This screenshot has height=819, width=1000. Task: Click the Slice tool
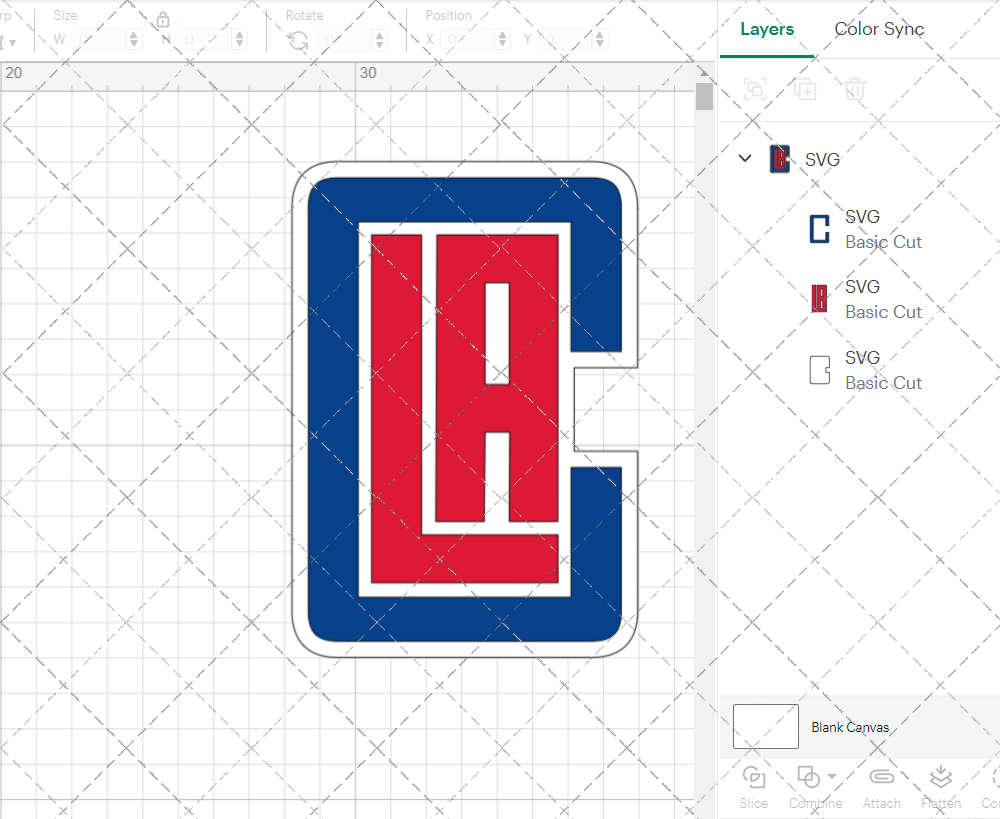click(x=753, y=787)
